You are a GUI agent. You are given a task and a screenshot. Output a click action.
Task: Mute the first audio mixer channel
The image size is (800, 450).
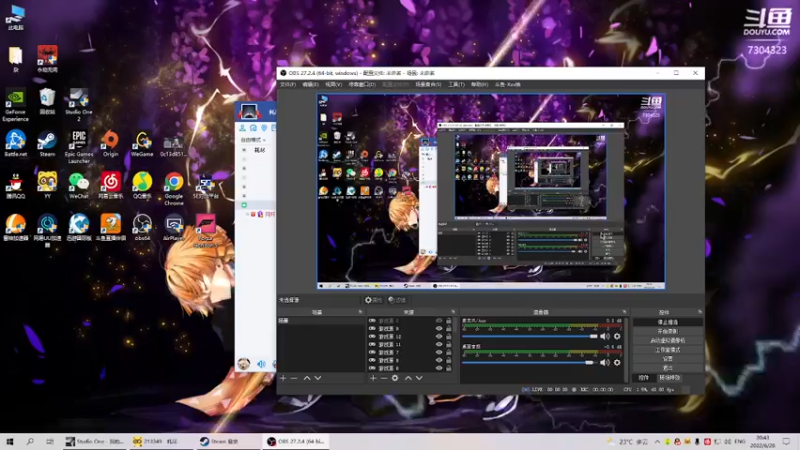click(605, 336)
